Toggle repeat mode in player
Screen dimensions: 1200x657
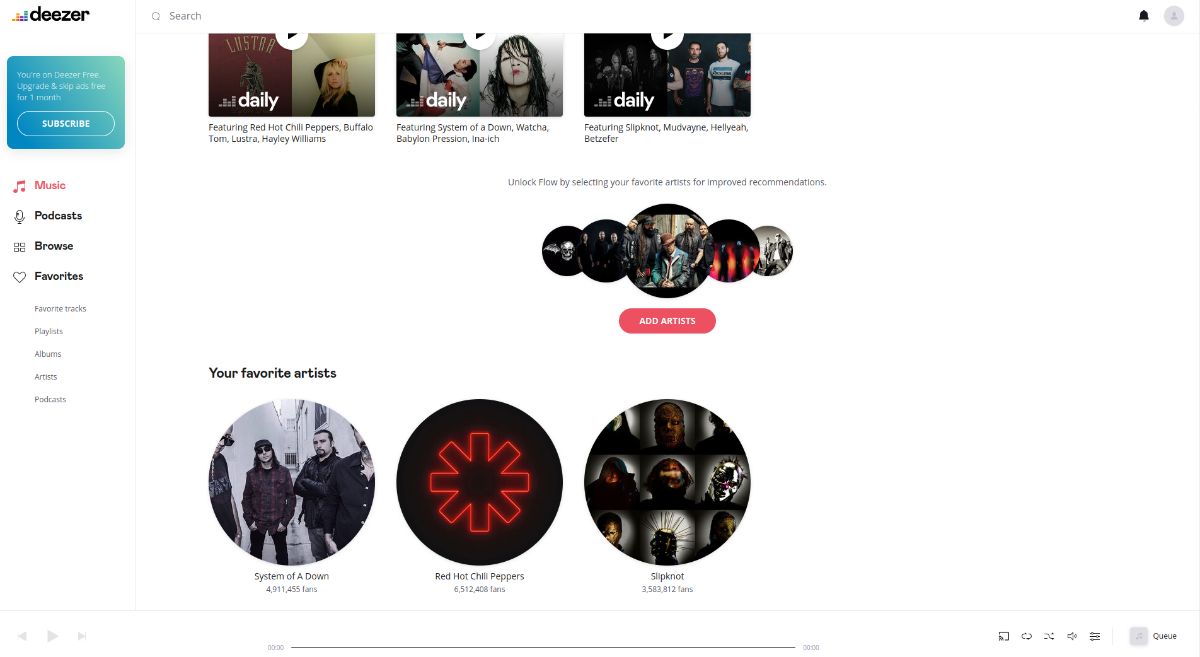pos(1026,636)
